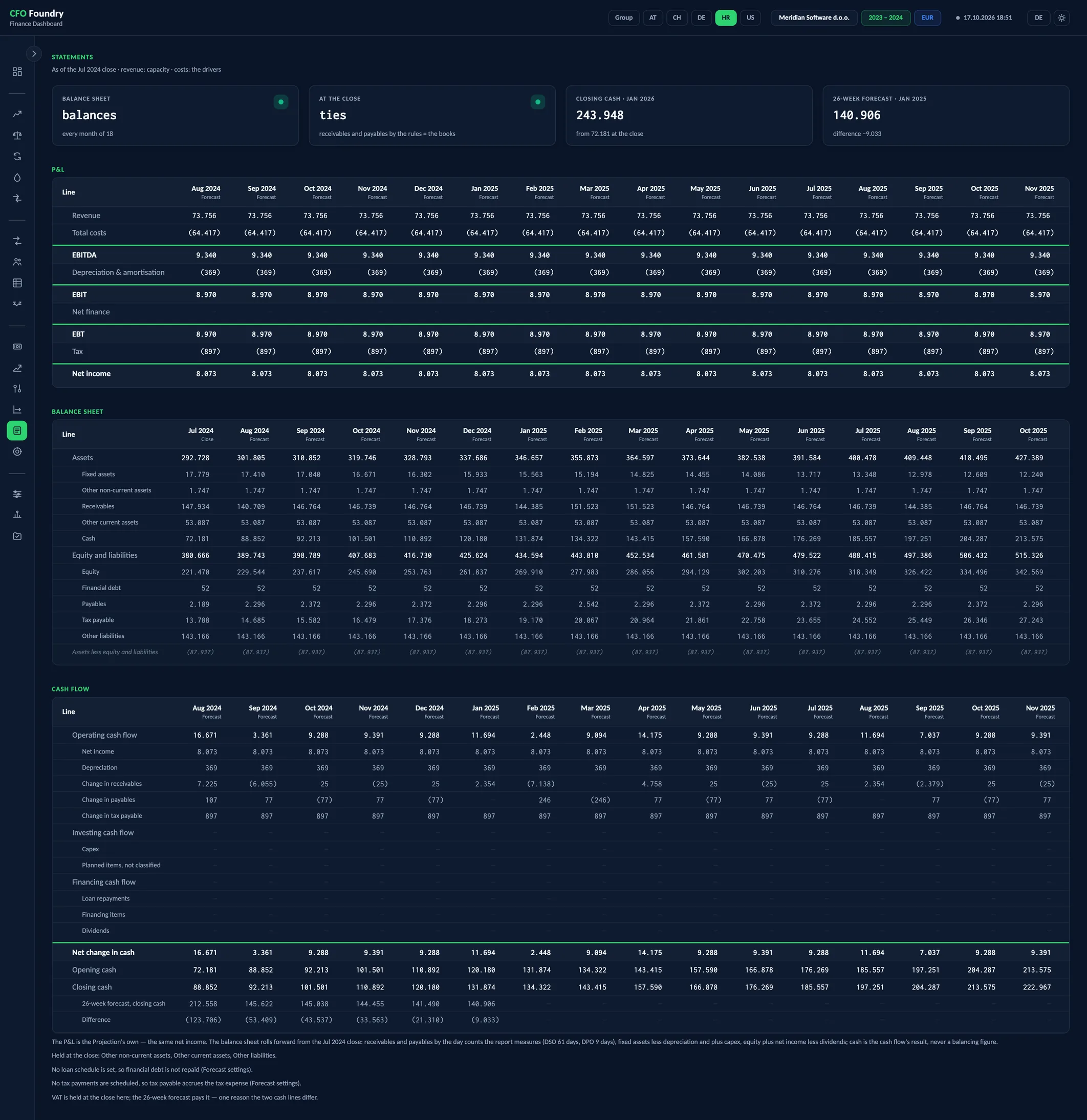
Task: Click the closing cash value 243.948
Action: pyautogui.click(x=600, y=115)
